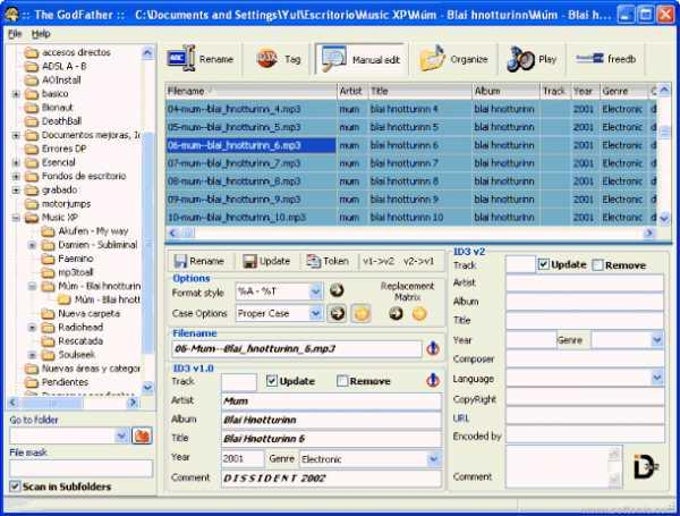Click yellow circle icon beside Case Options
Image resolution: width=680 pixels, height=516 pixels.
[x=361, y=313]
